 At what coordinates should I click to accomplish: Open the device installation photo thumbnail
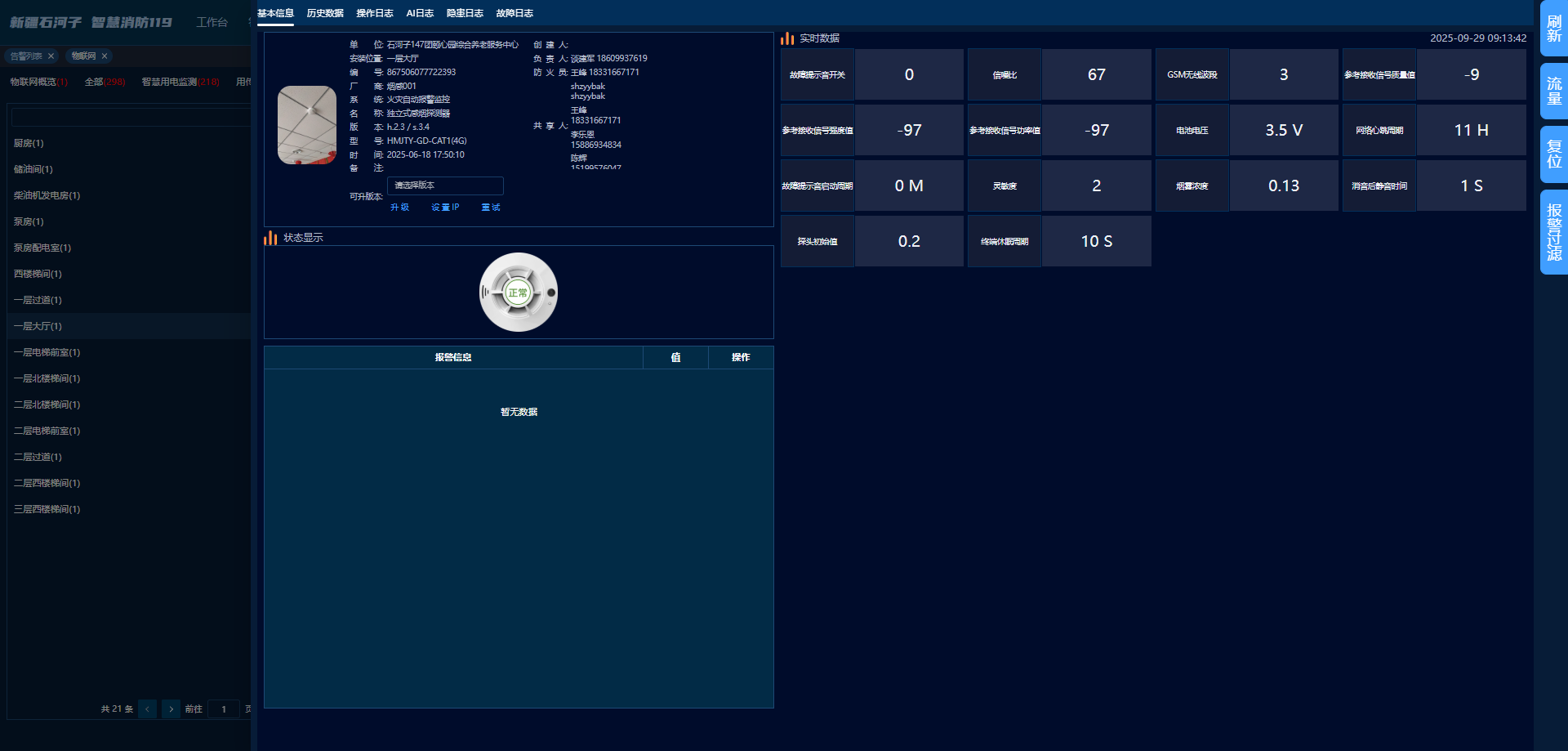(x=307, y=125)
